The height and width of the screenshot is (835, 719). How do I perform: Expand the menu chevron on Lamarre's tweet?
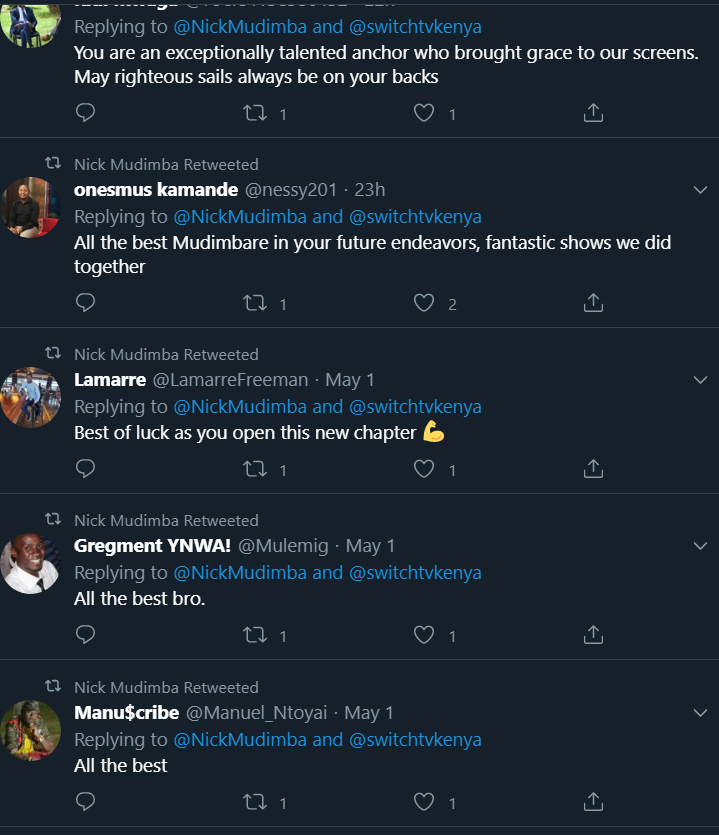pos(701,379)
